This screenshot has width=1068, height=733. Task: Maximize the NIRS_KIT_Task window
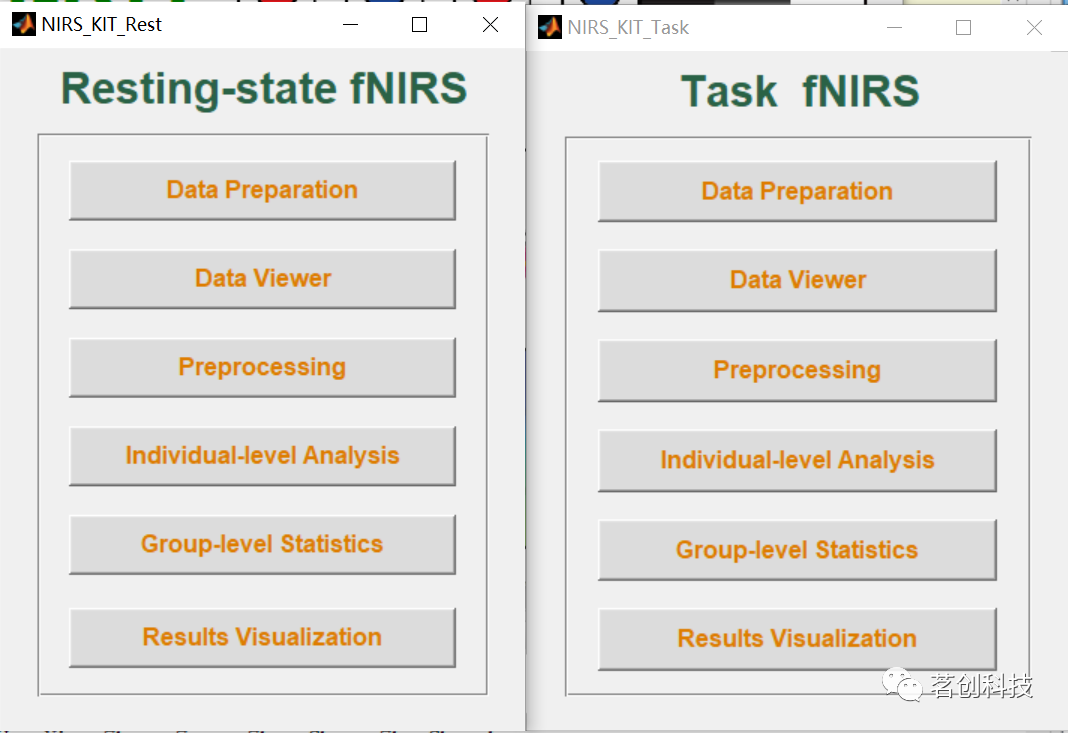963,27
